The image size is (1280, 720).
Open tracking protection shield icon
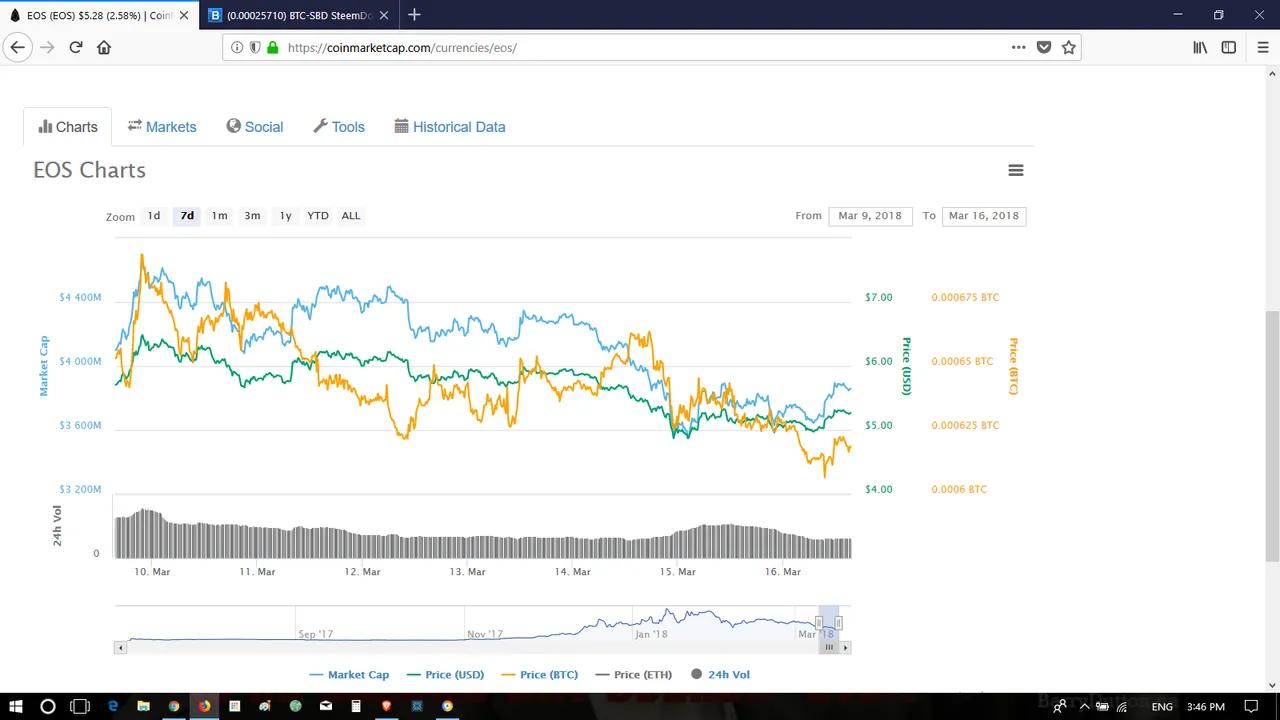(255, 47)
